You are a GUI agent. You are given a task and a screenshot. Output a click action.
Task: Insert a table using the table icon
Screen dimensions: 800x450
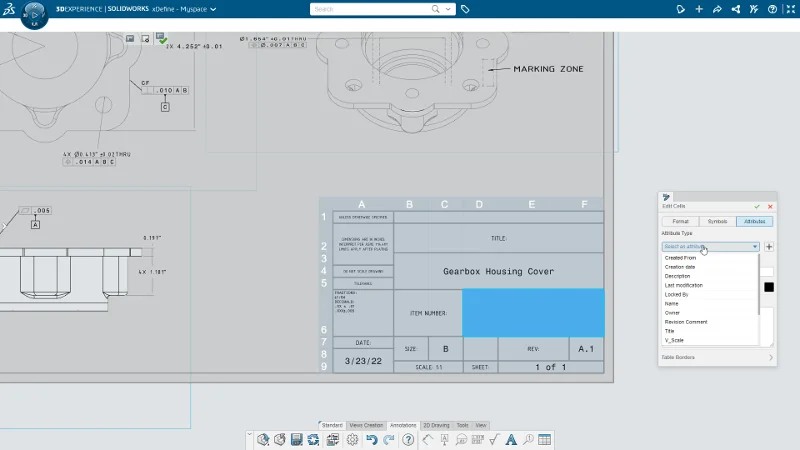point(544,439)
